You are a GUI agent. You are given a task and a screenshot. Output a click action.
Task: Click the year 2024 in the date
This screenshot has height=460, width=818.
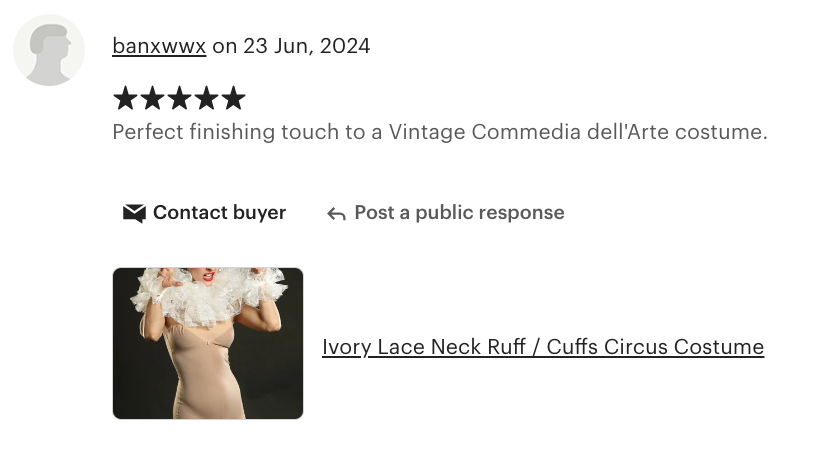pyautogui.click(x=345, y=46)
